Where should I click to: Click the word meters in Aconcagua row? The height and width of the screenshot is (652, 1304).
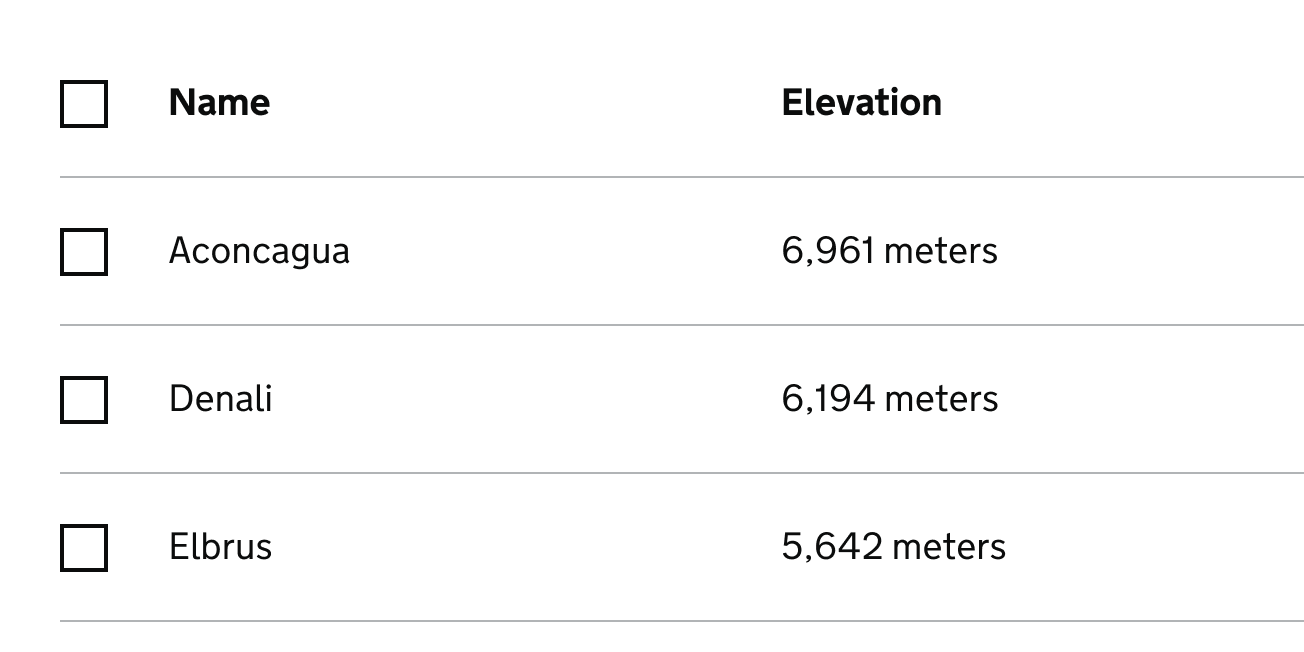[x=941, y=251]
